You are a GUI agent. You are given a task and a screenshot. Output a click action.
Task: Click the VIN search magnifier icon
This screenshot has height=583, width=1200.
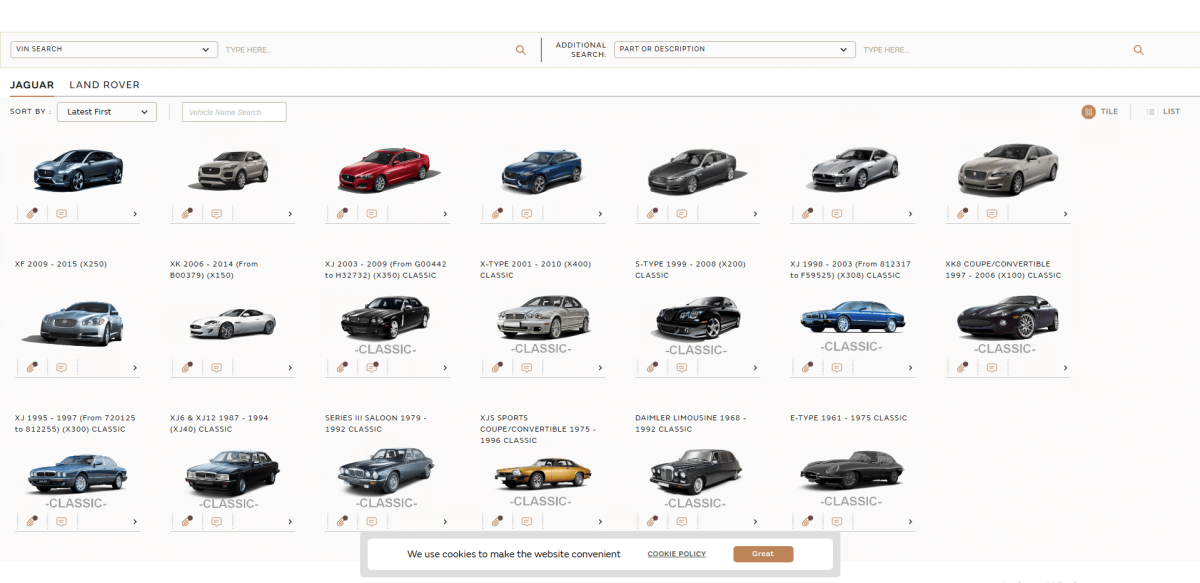click(x=520, y=50)
